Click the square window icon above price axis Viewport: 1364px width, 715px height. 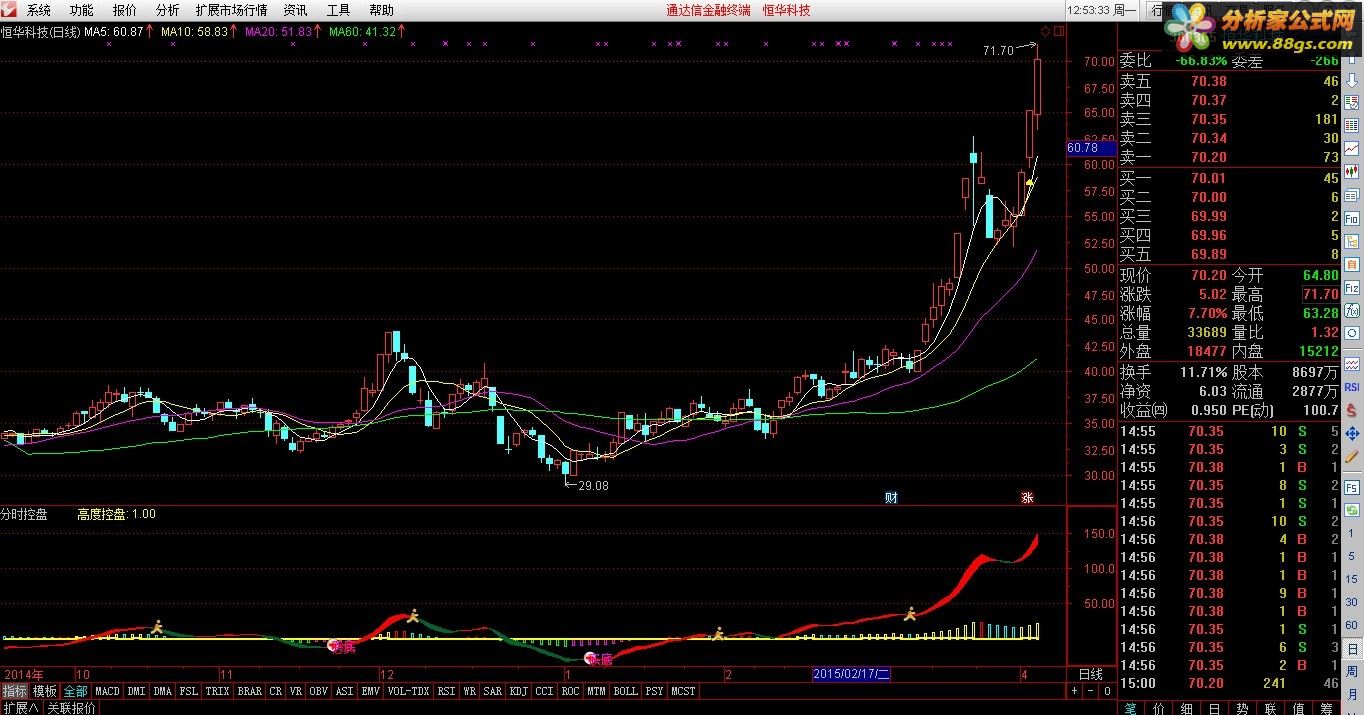[x=1059, y=31]
